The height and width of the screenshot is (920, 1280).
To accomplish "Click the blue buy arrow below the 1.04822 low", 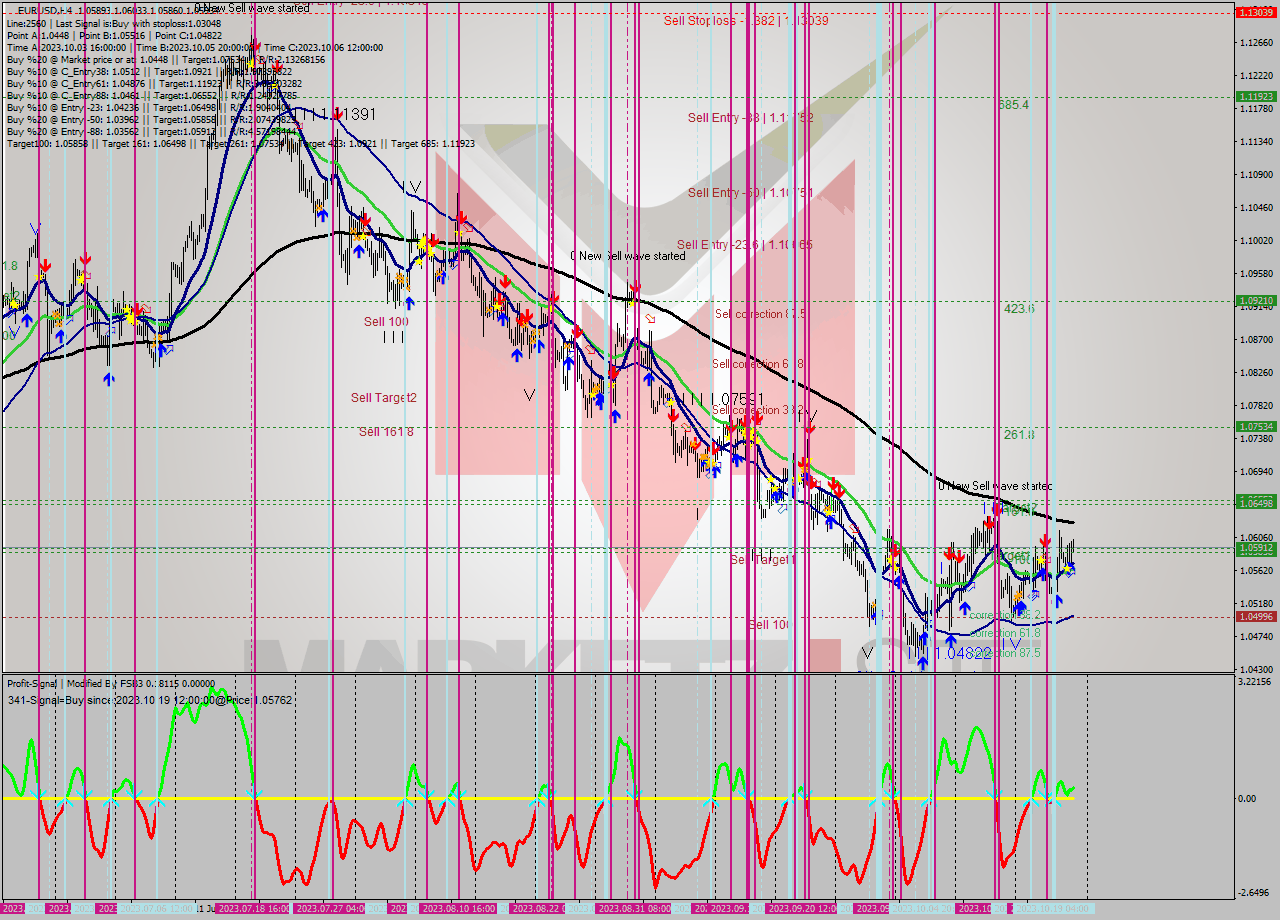I will [922, 660].
